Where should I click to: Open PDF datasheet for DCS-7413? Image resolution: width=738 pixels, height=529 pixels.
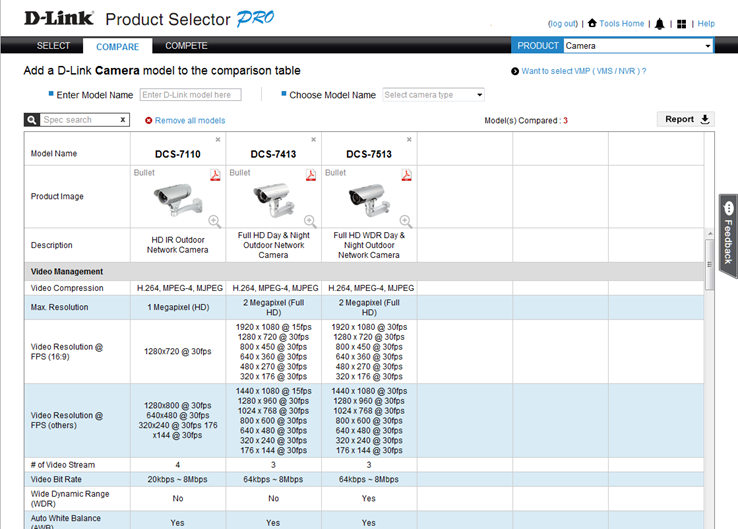310,175
